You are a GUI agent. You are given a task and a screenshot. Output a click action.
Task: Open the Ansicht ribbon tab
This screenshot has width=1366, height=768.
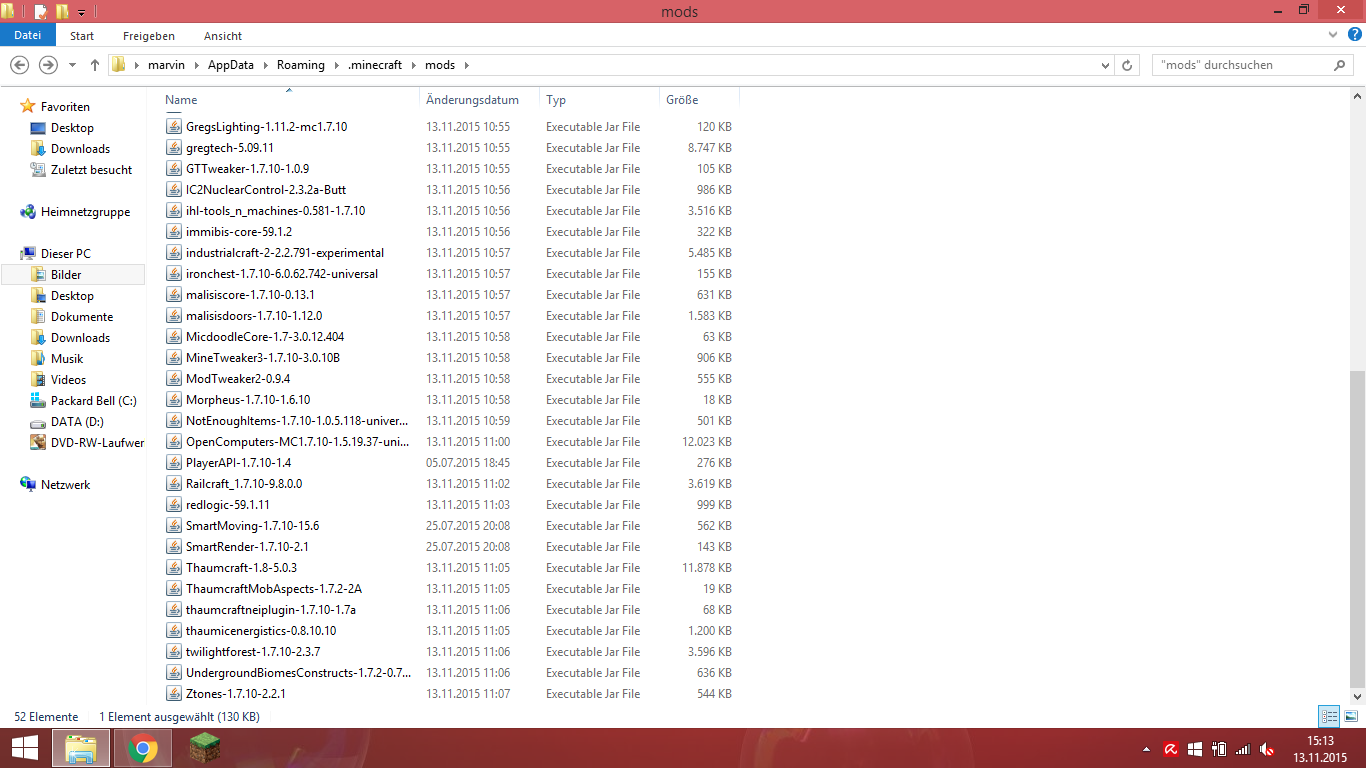click(223, 36)
